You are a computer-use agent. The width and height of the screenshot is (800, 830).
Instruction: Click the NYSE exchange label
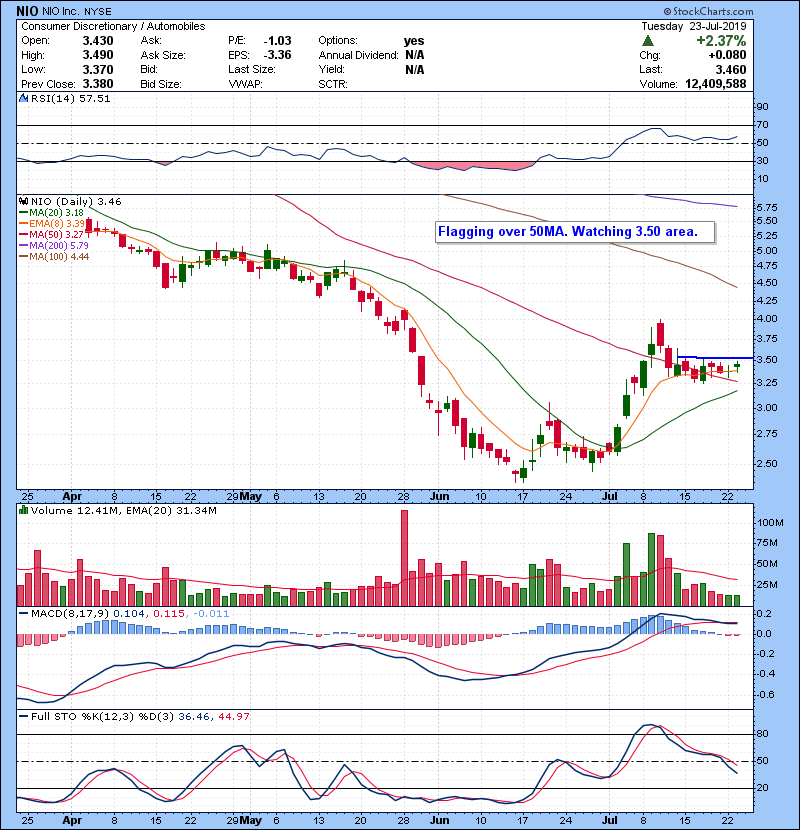click(98, 11)
